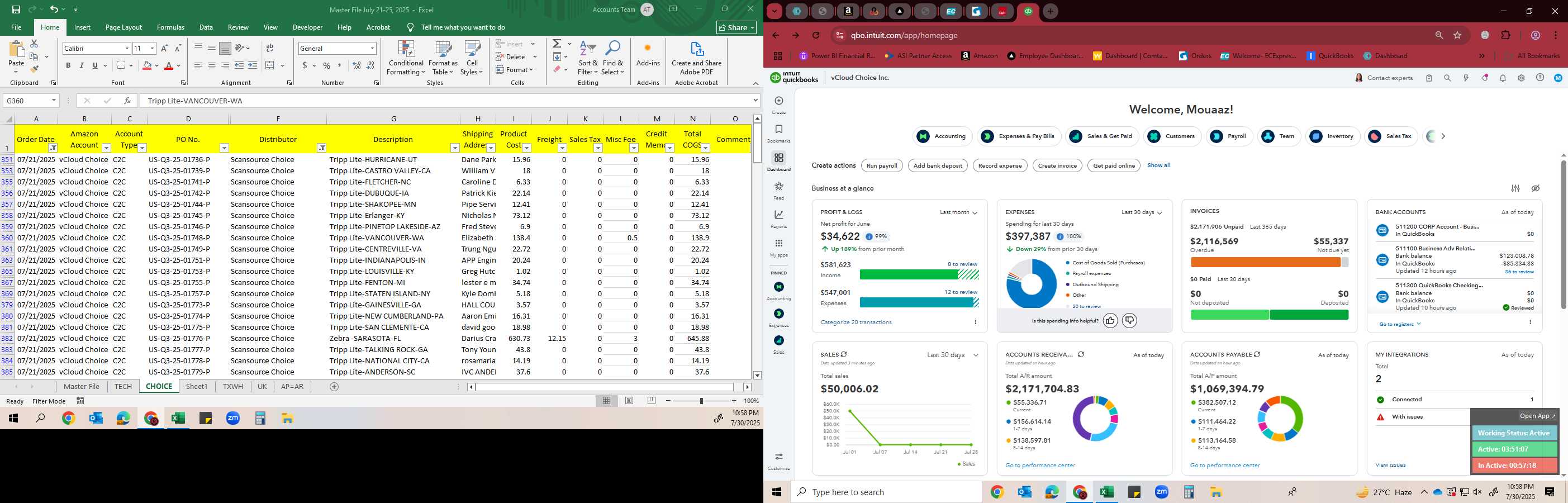Open the Page Layout ribbon tab
This screenshot has width=1568, height=503.
click(123, 27)
